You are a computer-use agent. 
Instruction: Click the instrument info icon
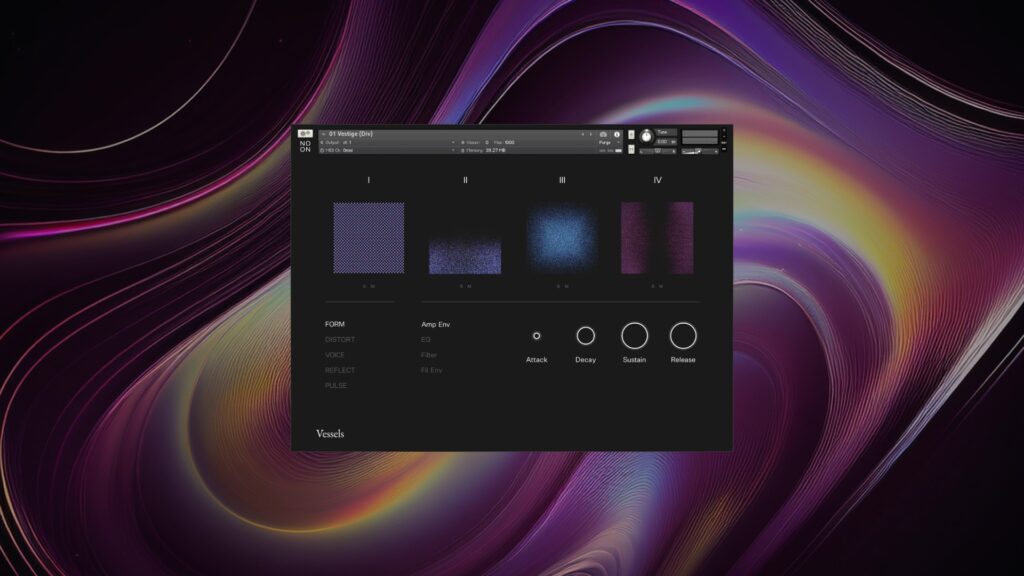617,134
